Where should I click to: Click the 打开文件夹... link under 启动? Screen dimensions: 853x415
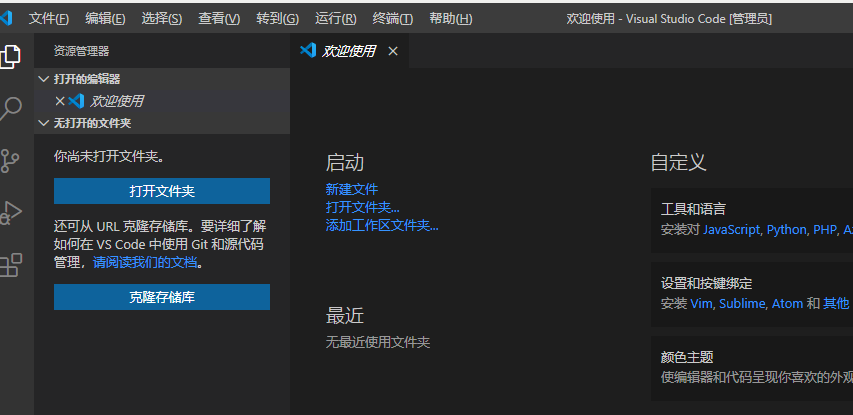(x=362, y=207)
